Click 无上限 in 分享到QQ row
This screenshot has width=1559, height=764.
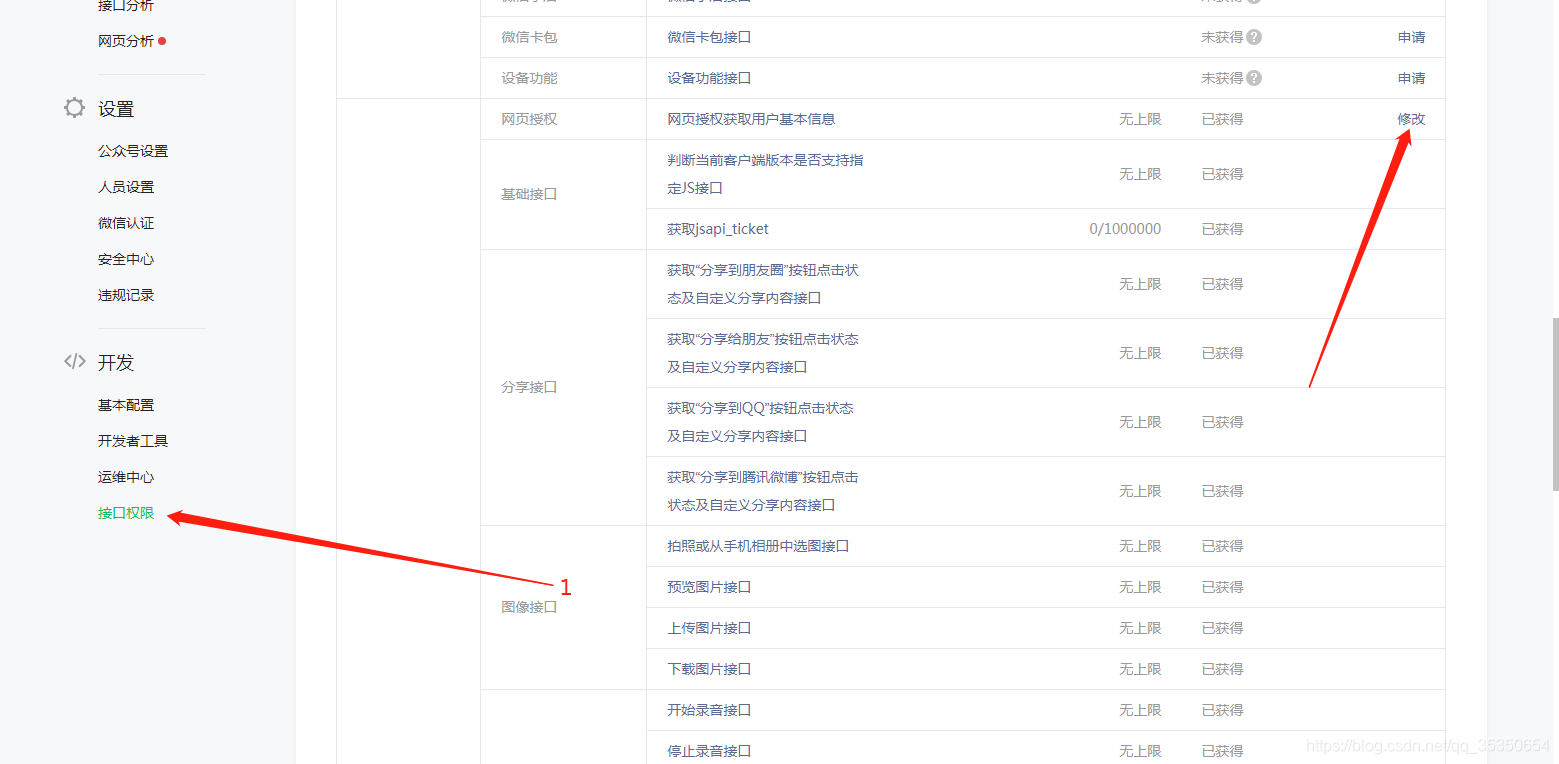(1140, 422)
